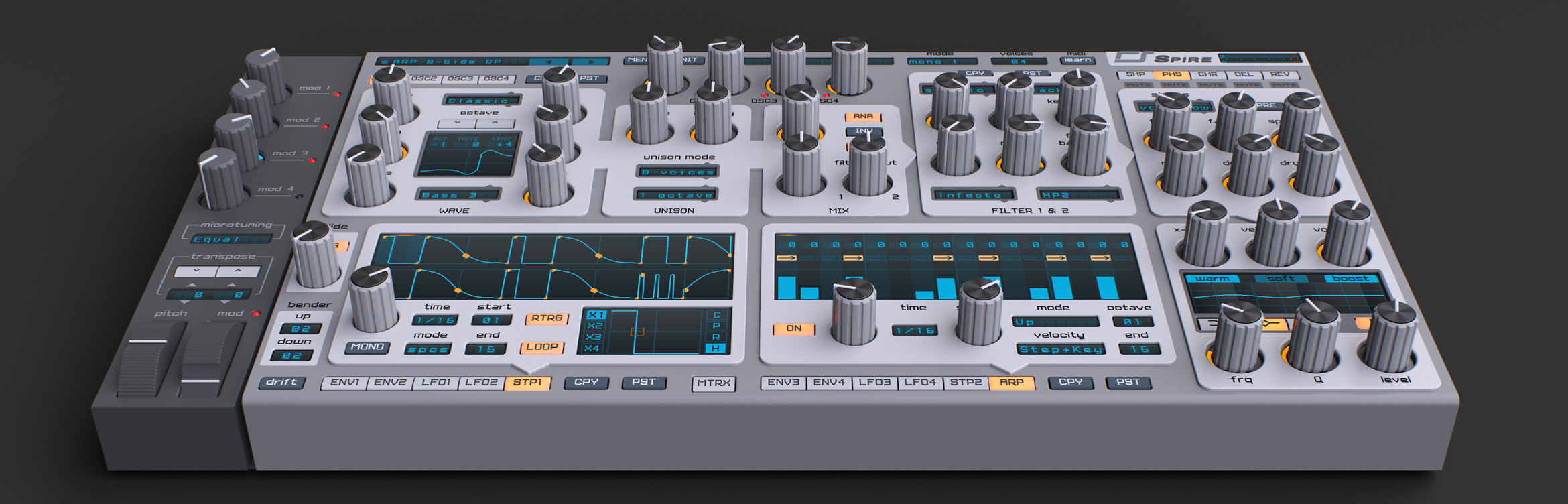Switch to the OSC3 tab

460,79
